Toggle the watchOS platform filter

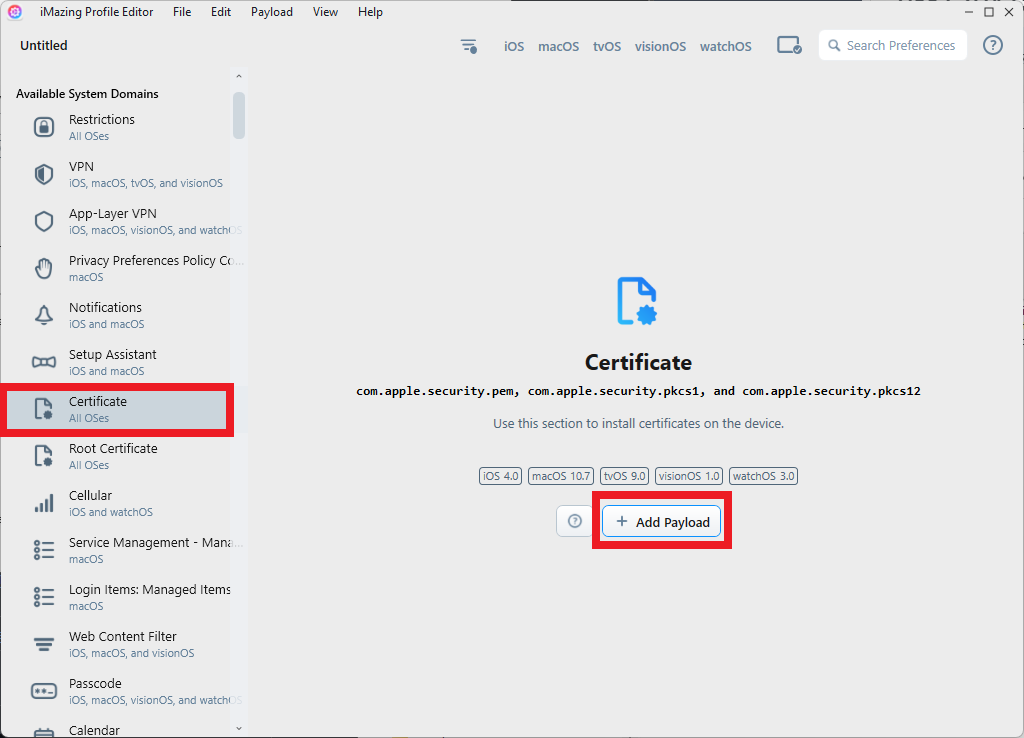point(726,46)
